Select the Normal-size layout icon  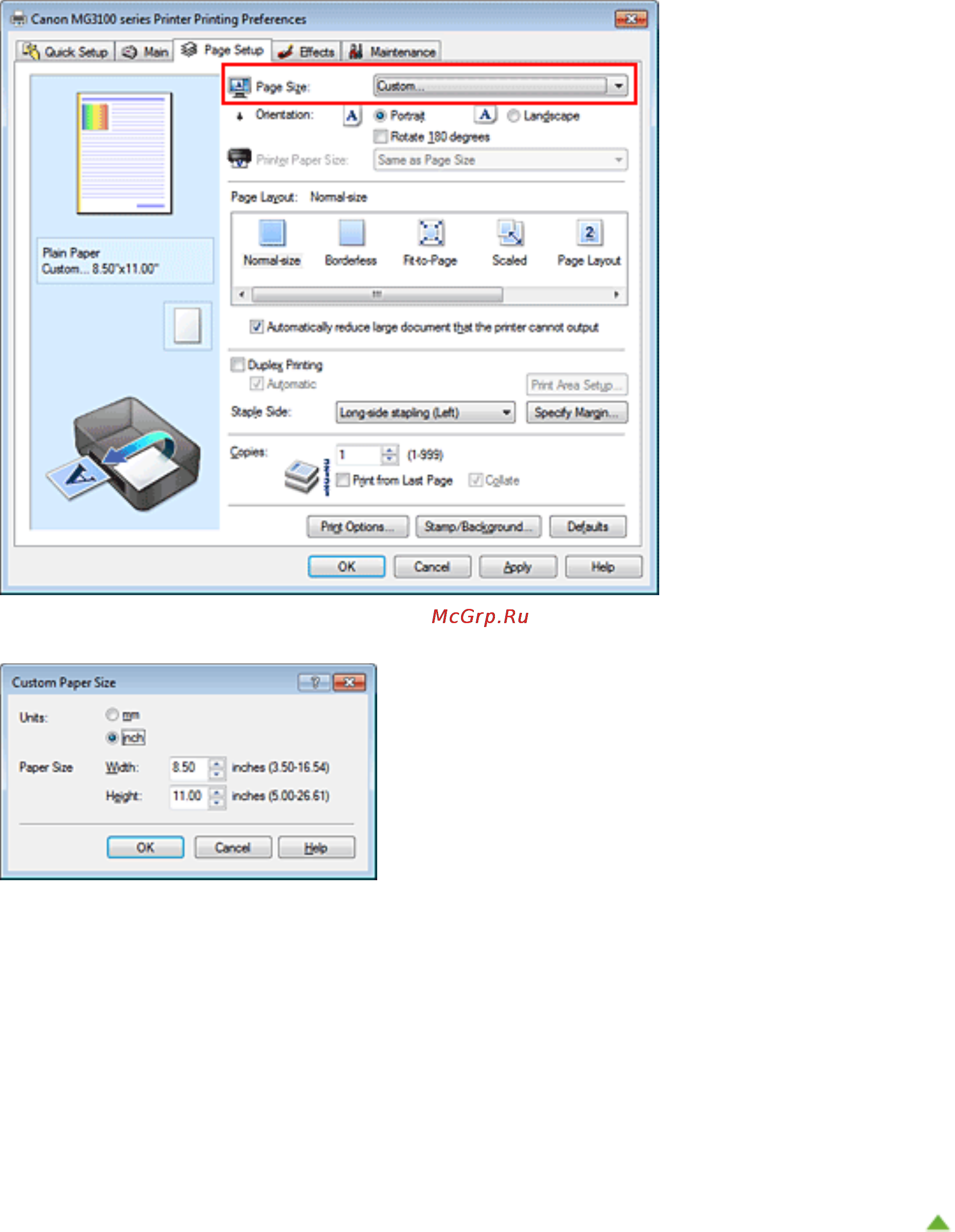coord(272,233)
